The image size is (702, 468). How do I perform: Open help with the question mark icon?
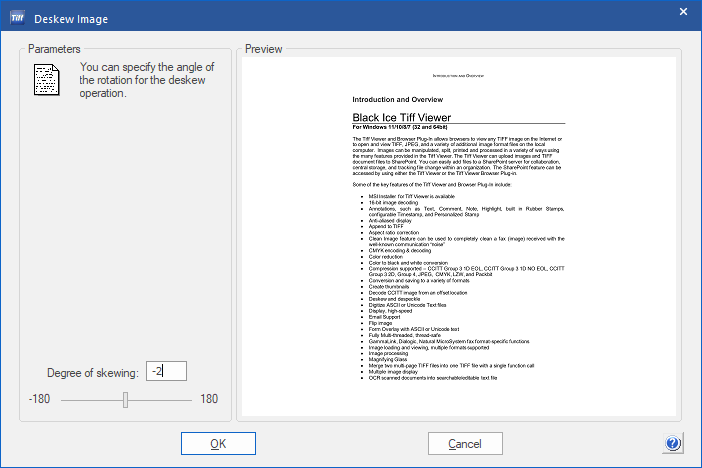pos(672,443)
